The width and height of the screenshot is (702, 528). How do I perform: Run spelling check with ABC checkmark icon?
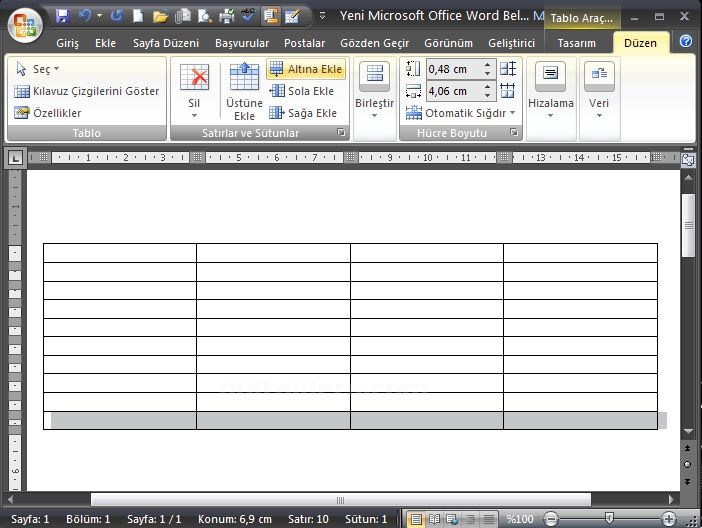248,16
